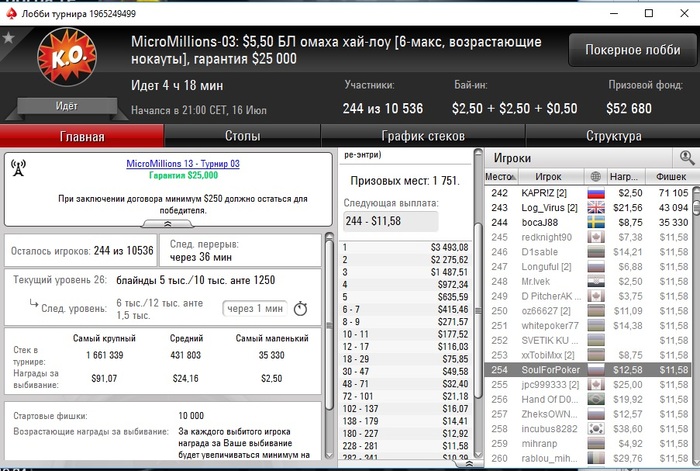Click the largest stack value 1 661 339
Viewport: 700px width, 471px height.
(104, 355)
